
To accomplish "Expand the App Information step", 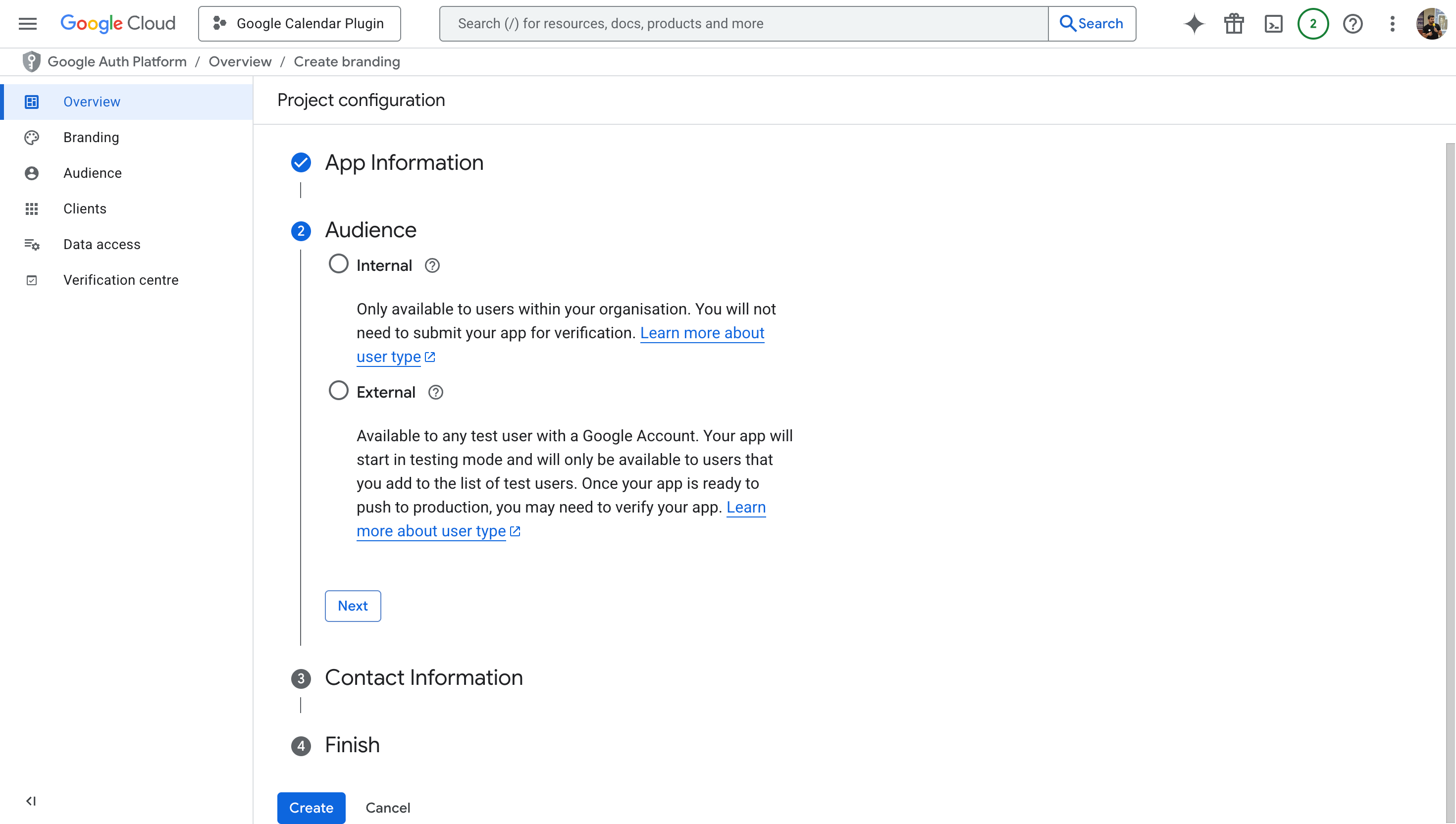I will (404, 163).
